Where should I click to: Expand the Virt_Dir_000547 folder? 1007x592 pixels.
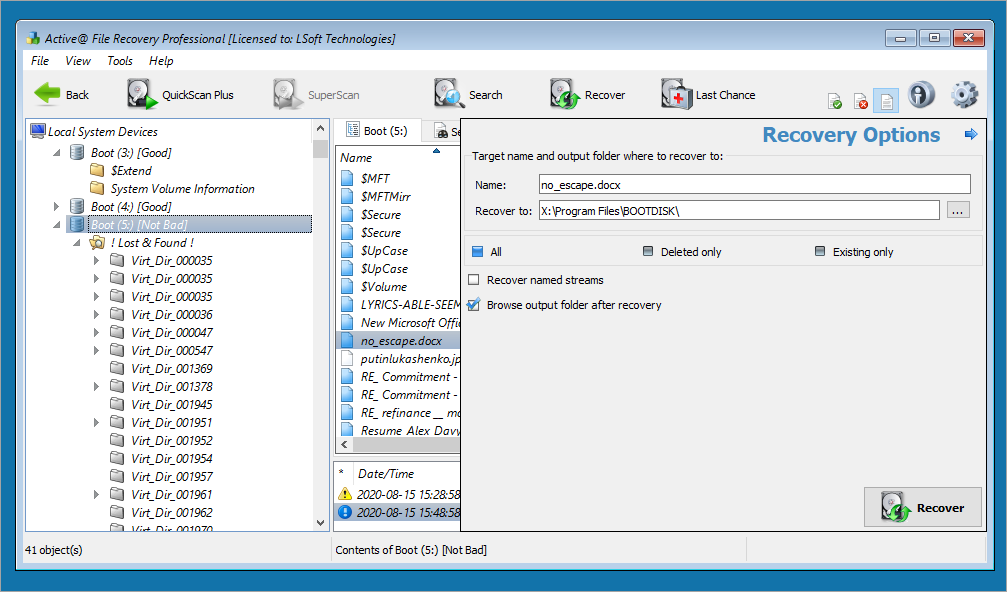pos(96,351)
